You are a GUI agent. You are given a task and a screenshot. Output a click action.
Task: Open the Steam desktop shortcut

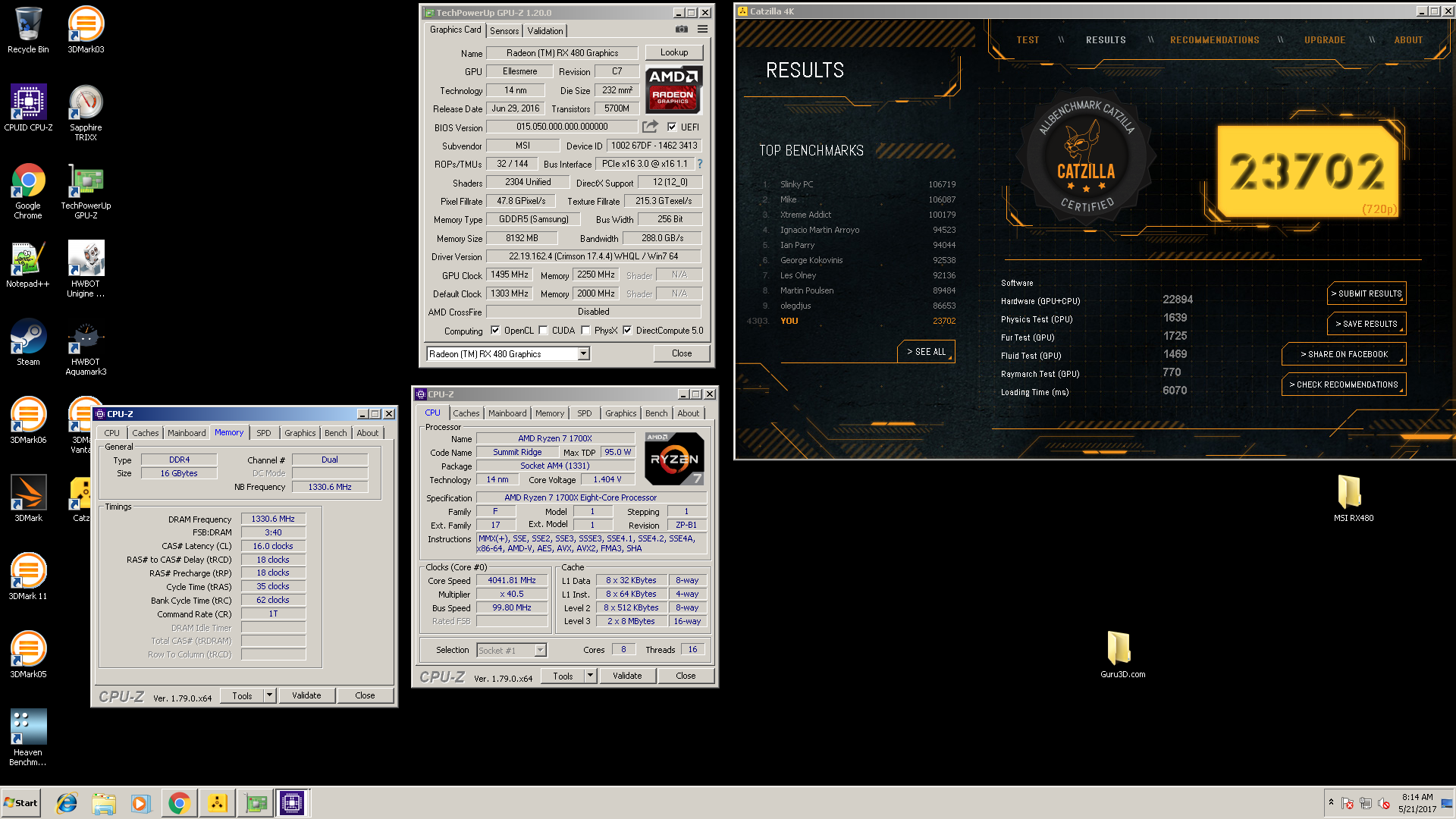28,343
